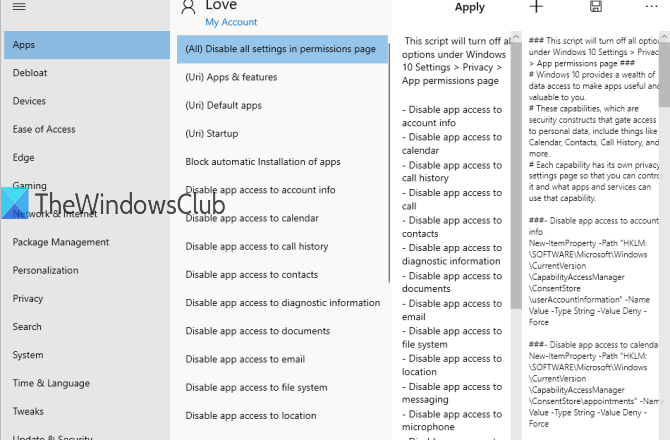Select Disable app access to location
The image size is (670, 440).
(282, 416)
